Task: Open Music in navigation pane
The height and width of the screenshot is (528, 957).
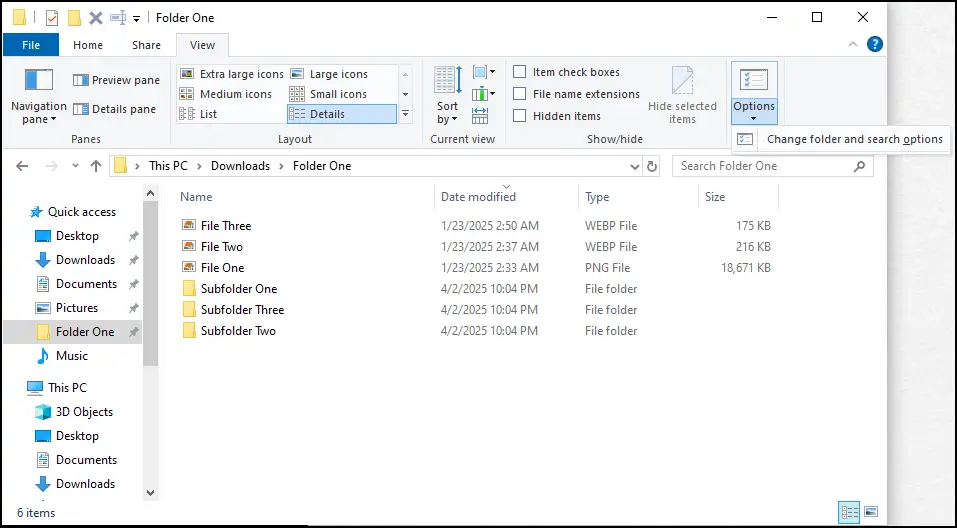Action: pos(71,356)
